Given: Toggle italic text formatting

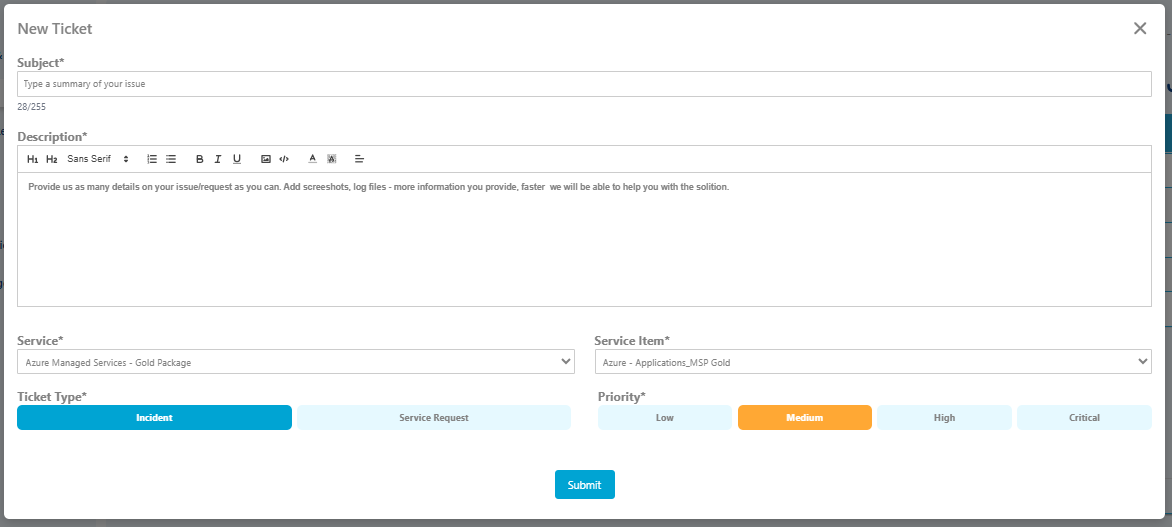Looking at the screenshot, I should point(218,159).
